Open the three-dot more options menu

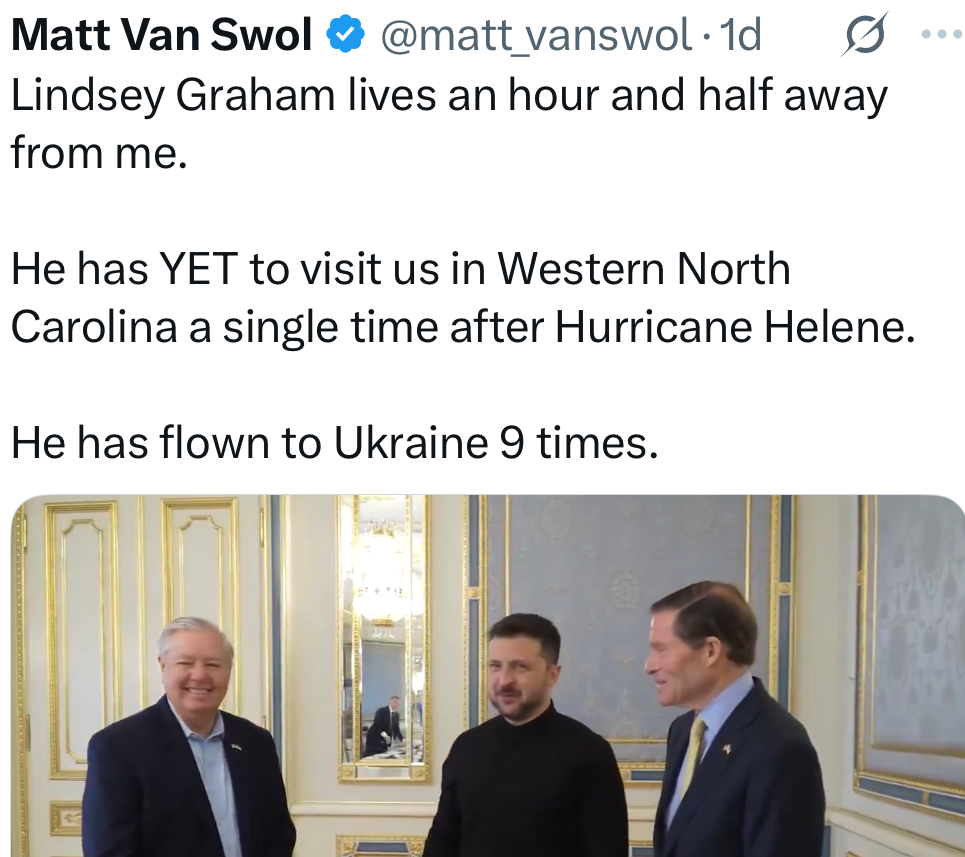[x=940, y=35]
